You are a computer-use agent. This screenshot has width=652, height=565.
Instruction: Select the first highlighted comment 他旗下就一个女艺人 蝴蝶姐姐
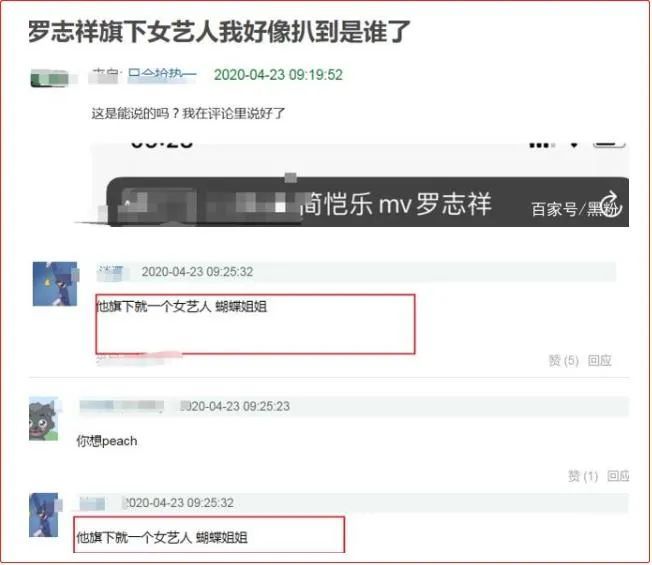[x=182, y=307]
